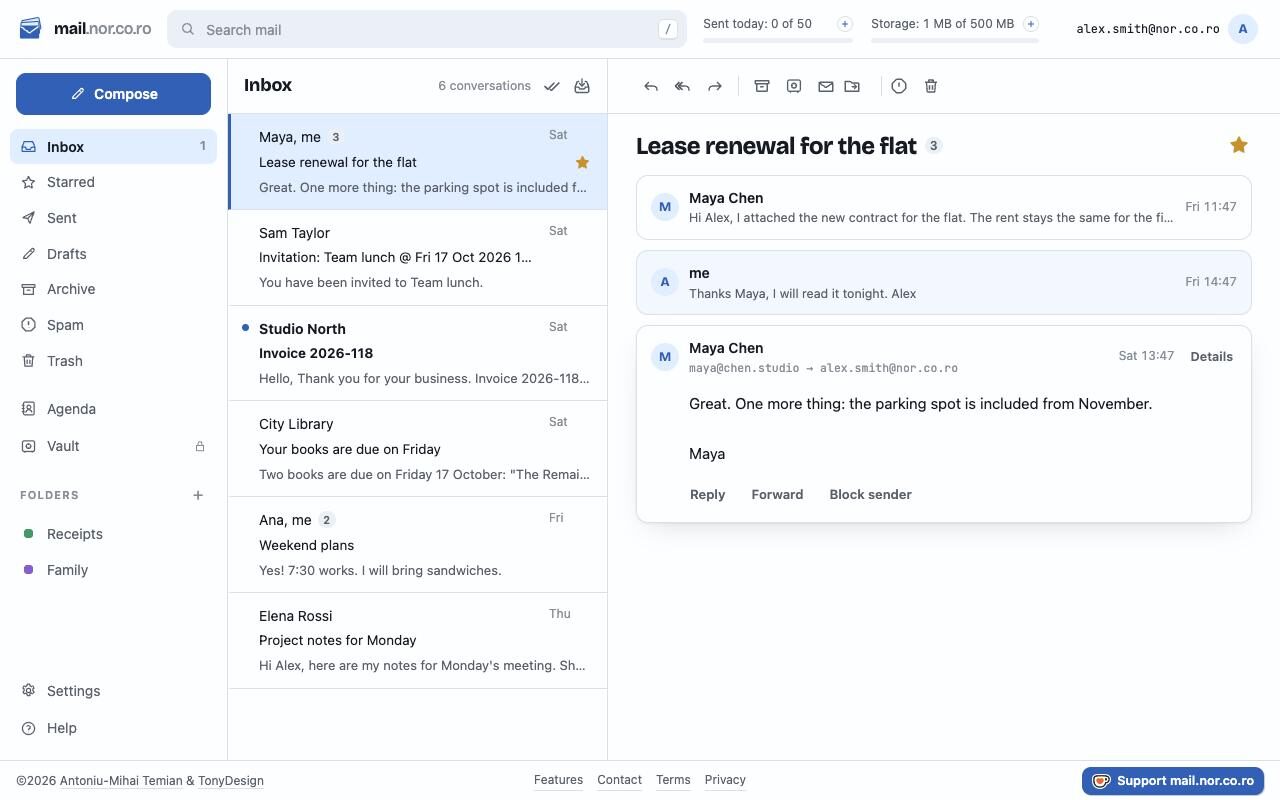
Task: Open the Sent folder
Action: click(113, 218)
